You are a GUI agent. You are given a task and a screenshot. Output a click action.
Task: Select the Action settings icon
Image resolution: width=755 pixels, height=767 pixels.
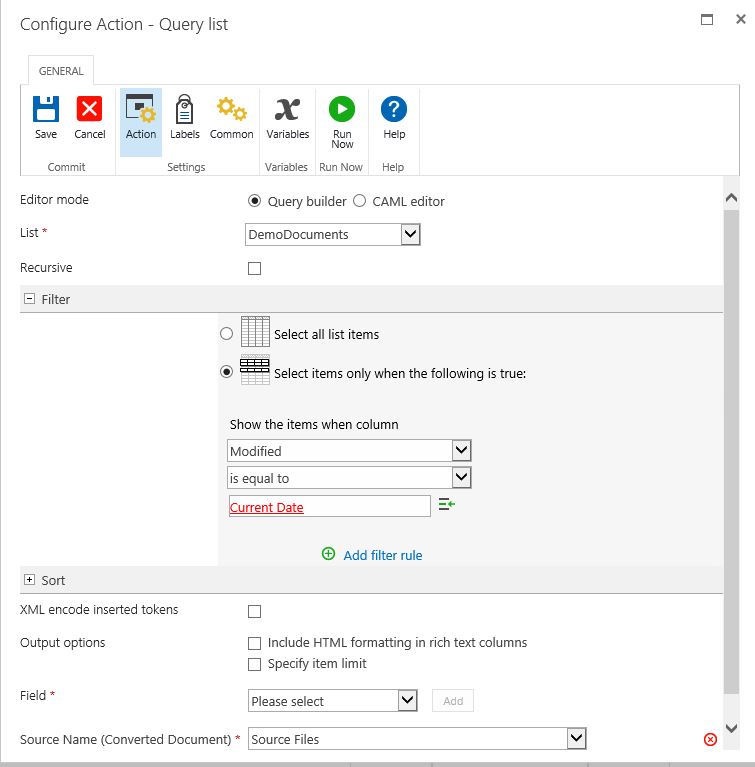point(141,110)
